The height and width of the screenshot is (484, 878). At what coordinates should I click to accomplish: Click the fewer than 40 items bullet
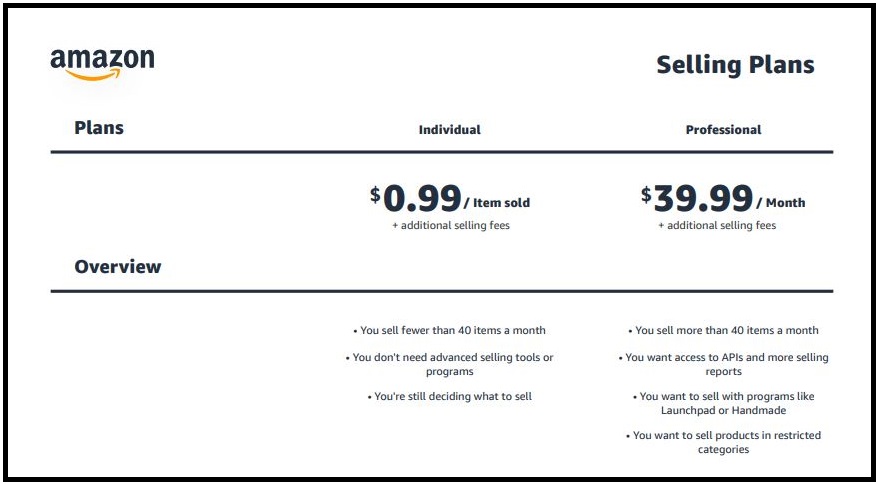coord(449,330)
